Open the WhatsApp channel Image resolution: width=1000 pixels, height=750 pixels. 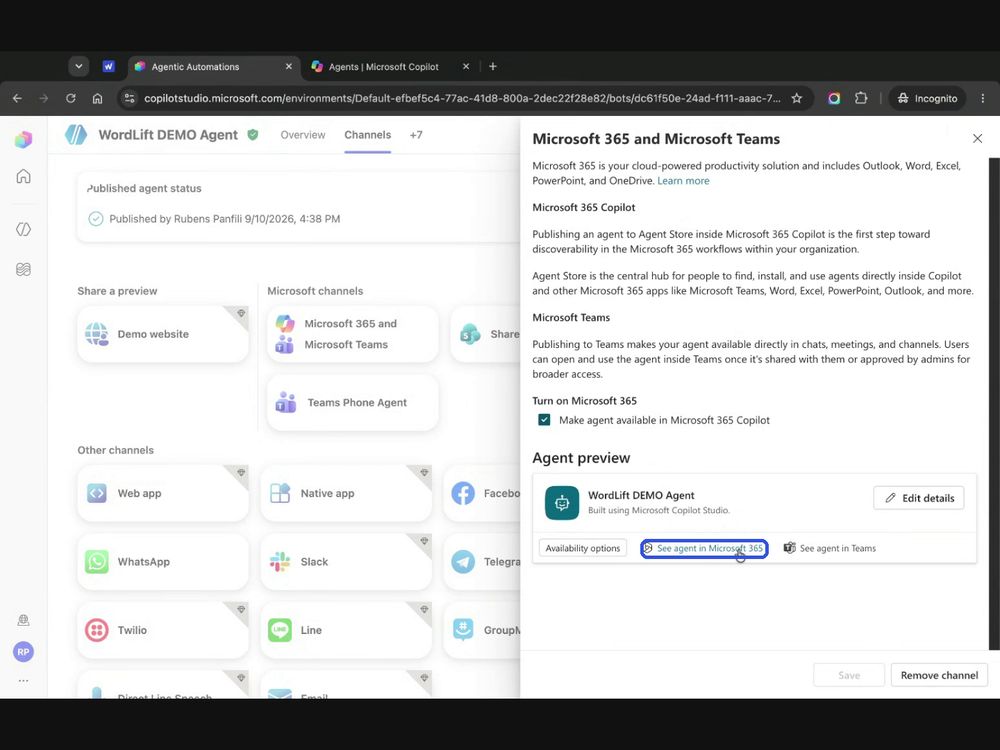click(x=163, y=562)
